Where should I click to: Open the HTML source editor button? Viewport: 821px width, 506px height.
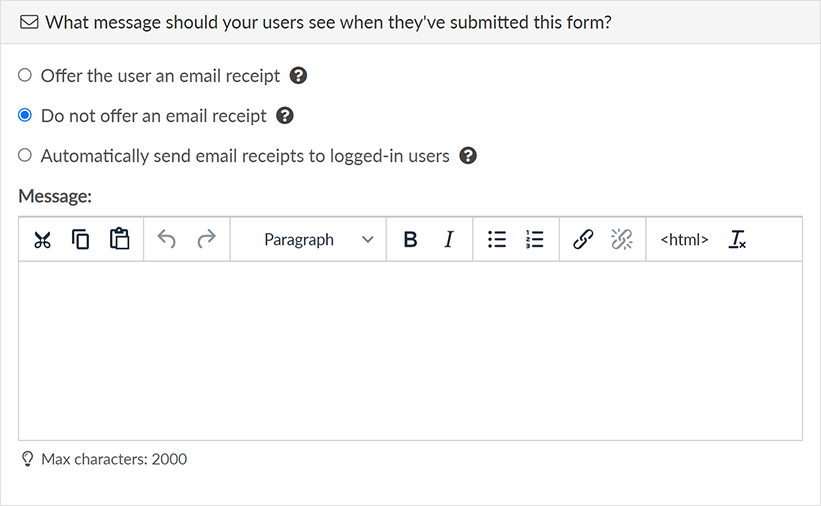point(684,240)
